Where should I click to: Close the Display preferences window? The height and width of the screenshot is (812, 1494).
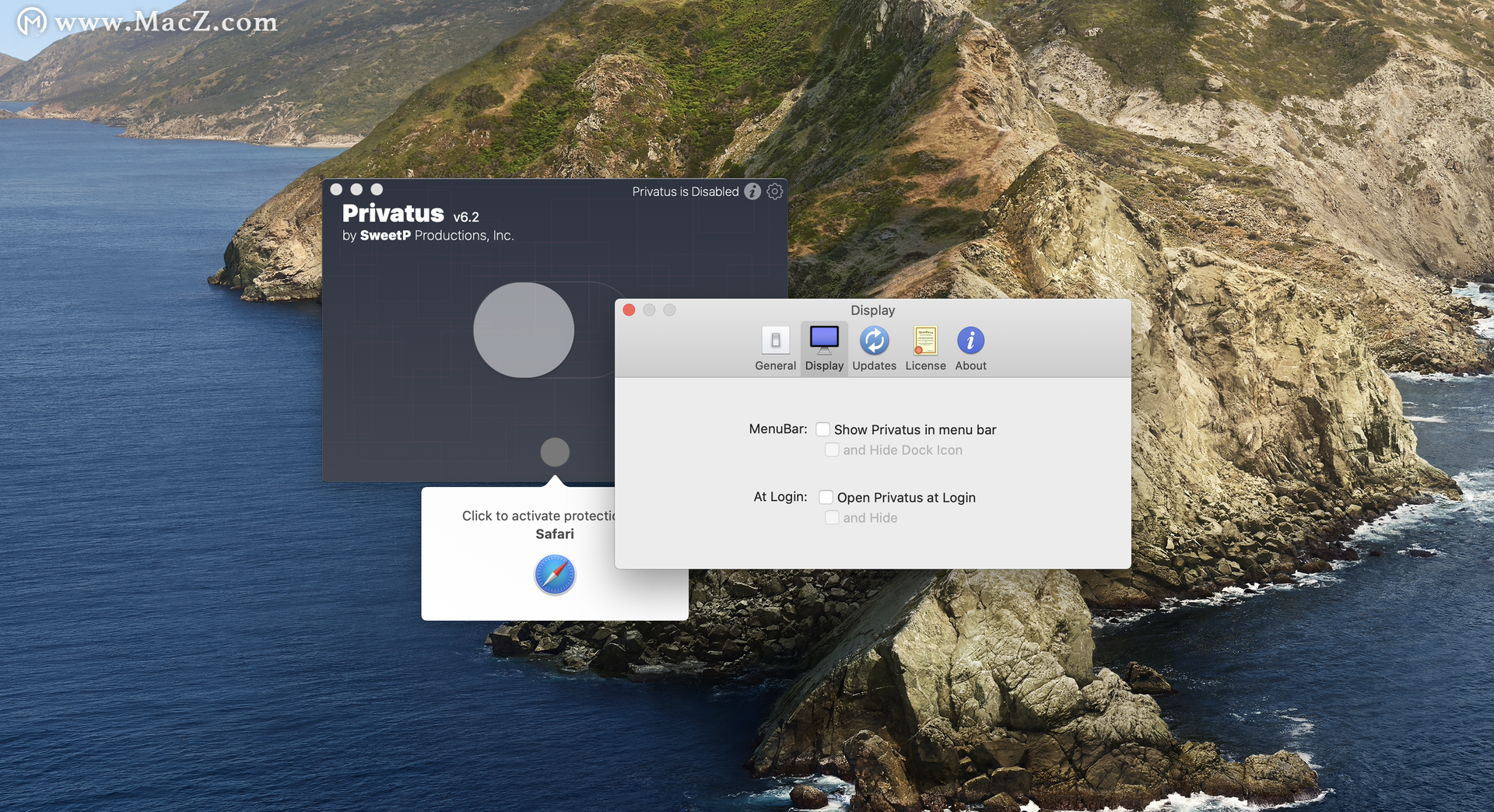(629, 310)
